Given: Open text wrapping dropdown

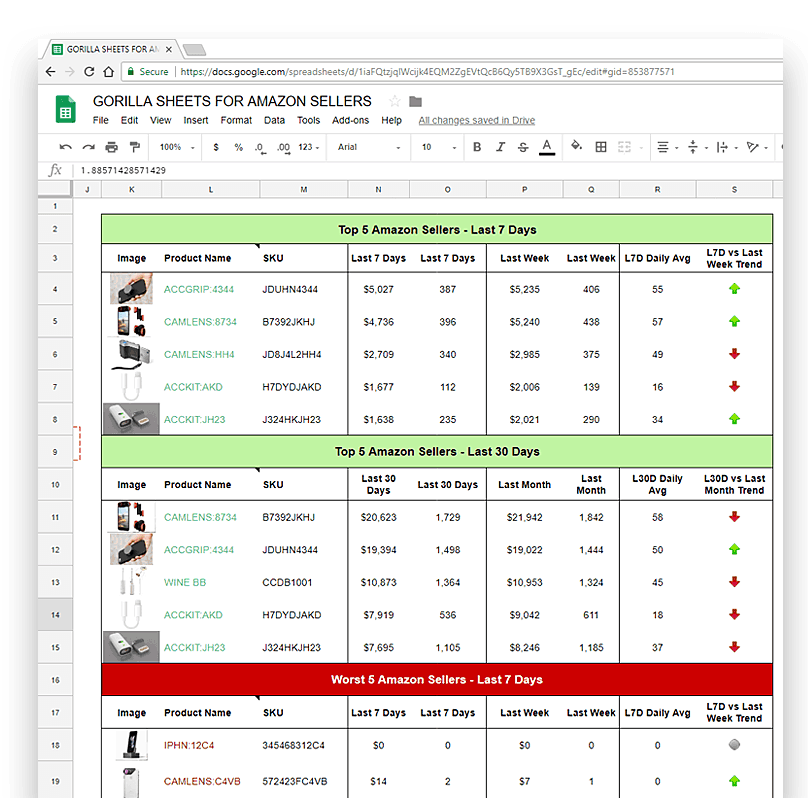Looking at the screenshot, I should [727, 147].
